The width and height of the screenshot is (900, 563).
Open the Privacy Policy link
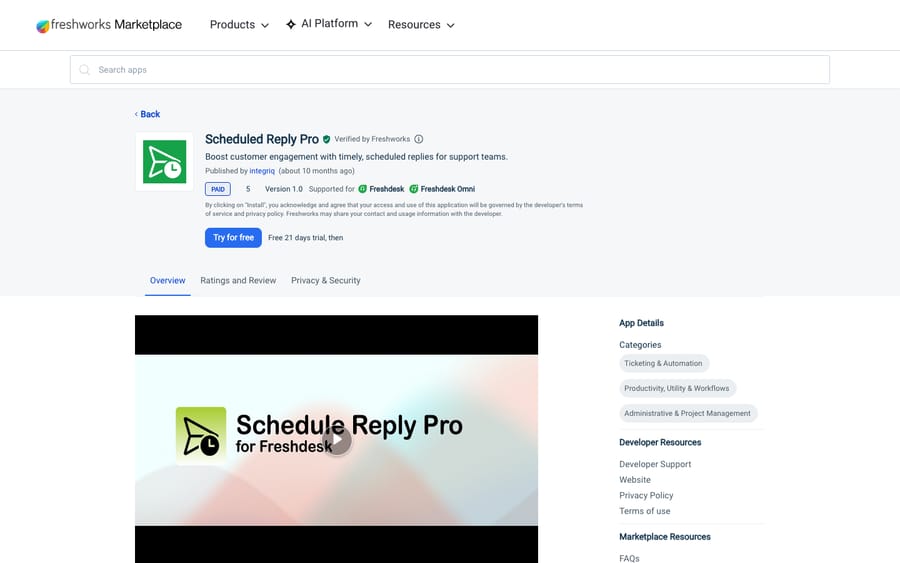[x=646, y=495]
